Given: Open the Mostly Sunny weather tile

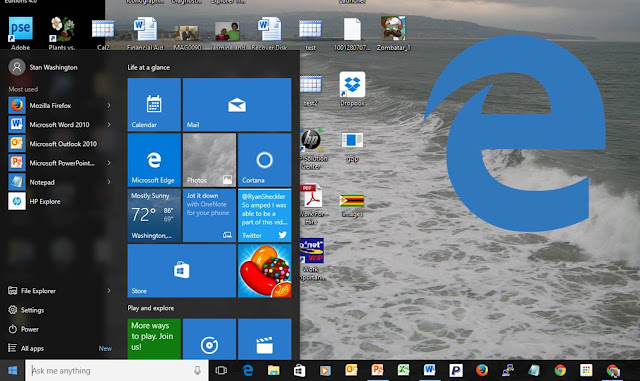Looking at the screenshot, I should coord(154,215).
